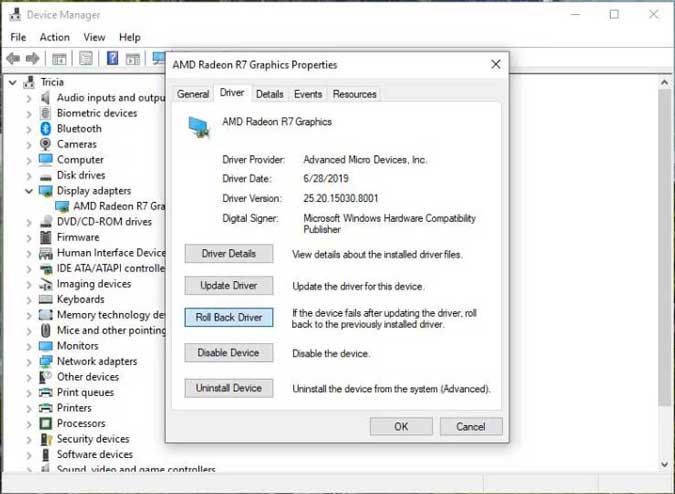Viewport: 675px width, 494px height.
Task: Expand the Network adapters node
Action: [29, 361]
